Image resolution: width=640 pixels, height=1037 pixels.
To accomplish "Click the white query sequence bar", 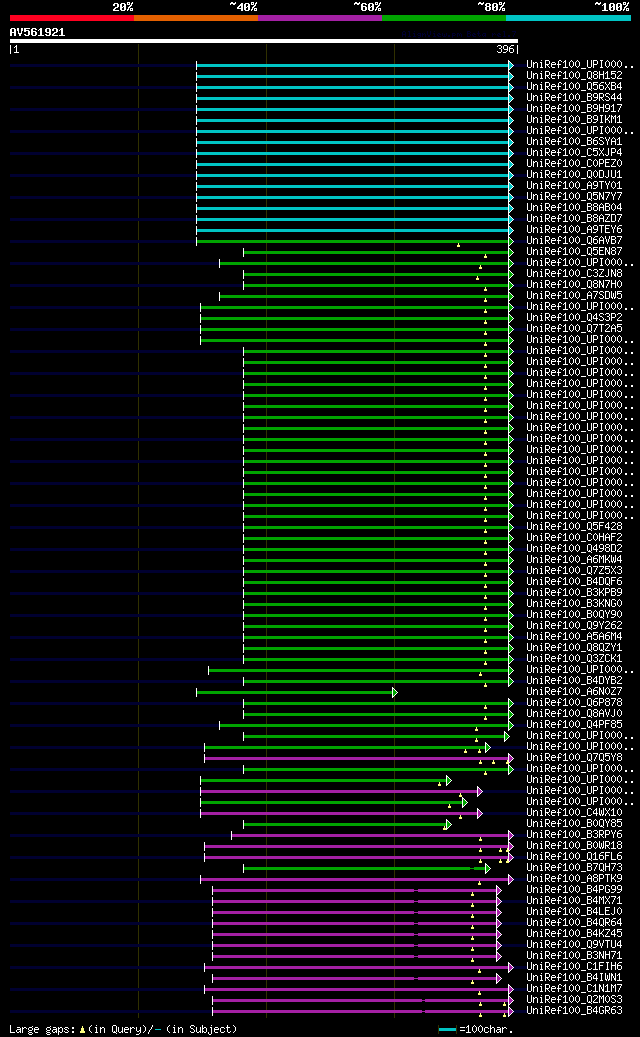I will [x=264, y=41].
